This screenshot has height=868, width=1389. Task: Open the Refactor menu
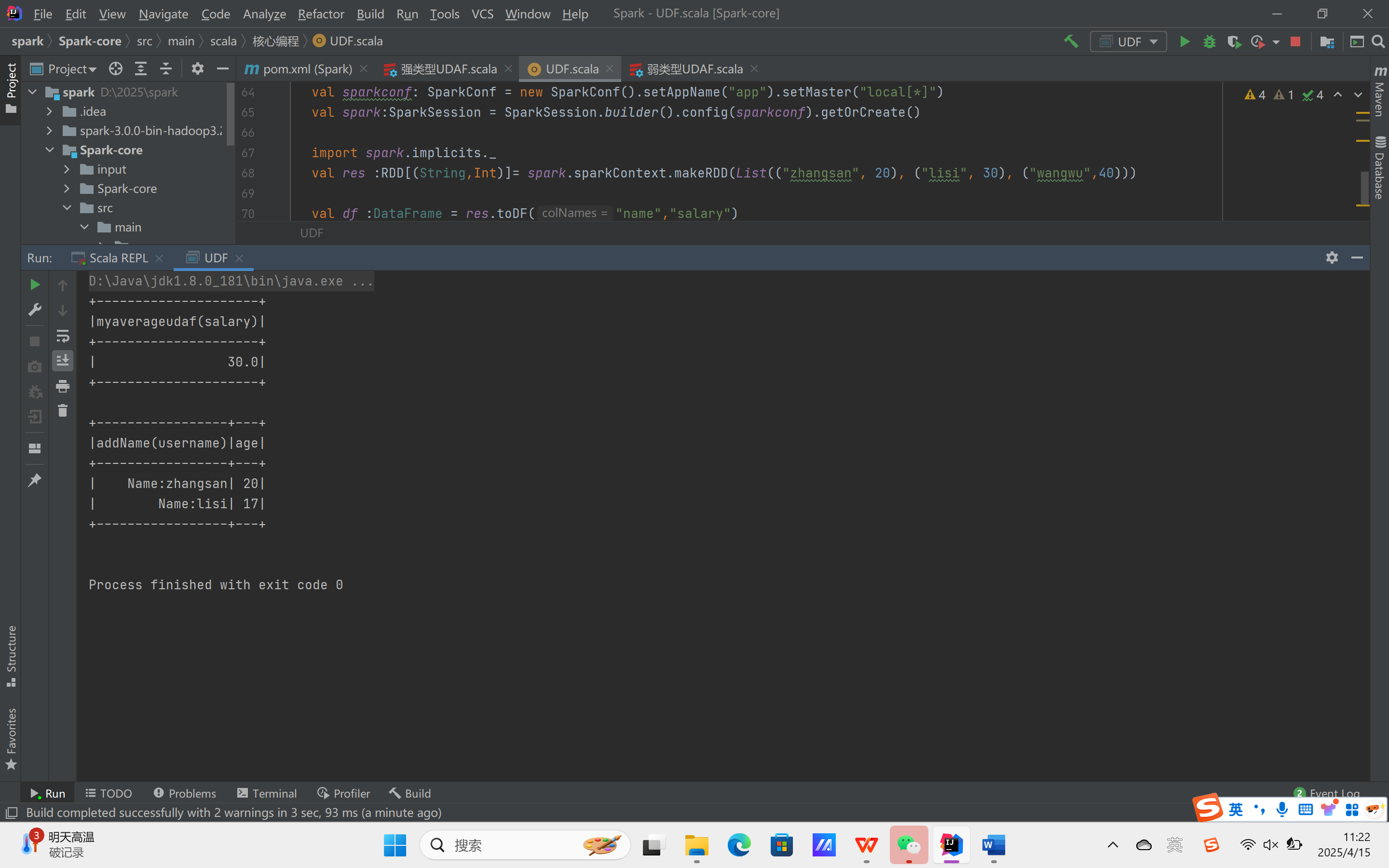tap(320, 14)
